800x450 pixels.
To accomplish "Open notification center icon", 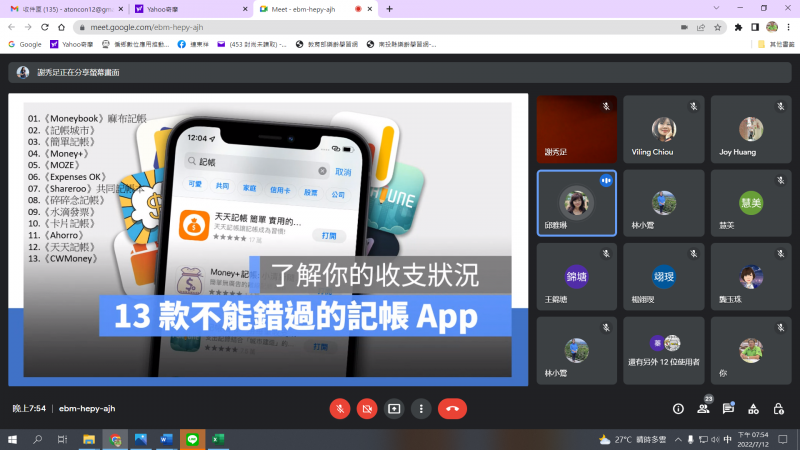I will [783, 439].
